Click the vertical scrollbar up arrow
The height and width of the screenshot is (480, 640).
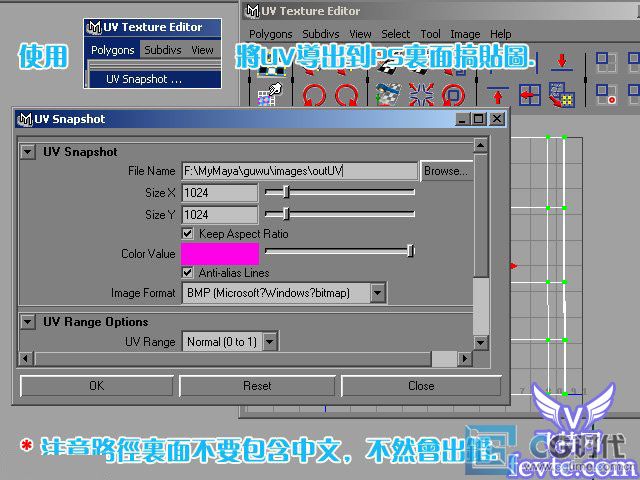[x=480, y=145]
